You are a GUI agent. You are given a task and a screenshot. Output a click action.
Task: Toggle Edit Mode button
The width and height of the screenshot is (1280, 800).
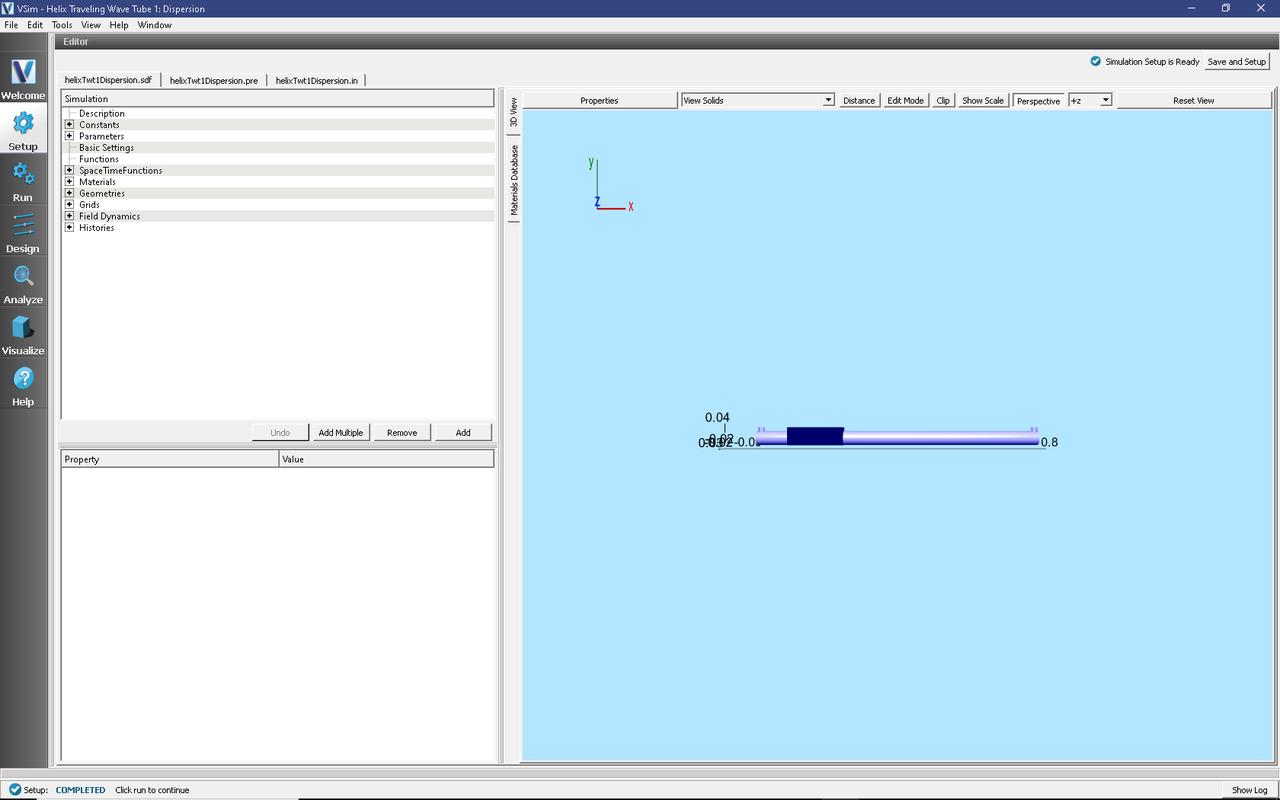click(906, 100)
